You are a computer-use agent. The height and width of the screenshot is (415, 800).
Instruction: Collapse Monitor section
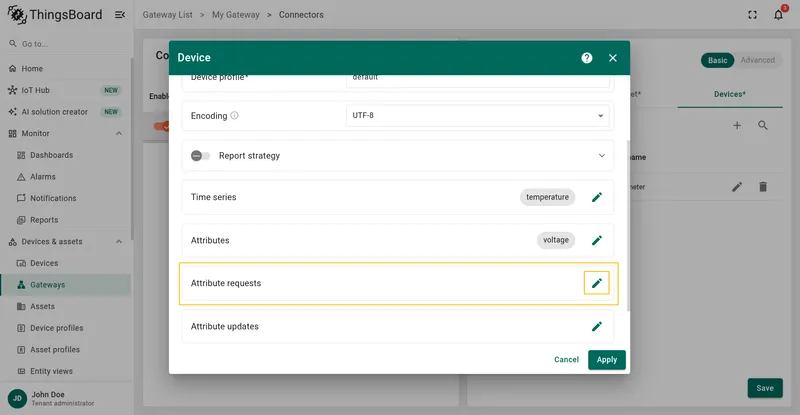click(x=118, y=133)
